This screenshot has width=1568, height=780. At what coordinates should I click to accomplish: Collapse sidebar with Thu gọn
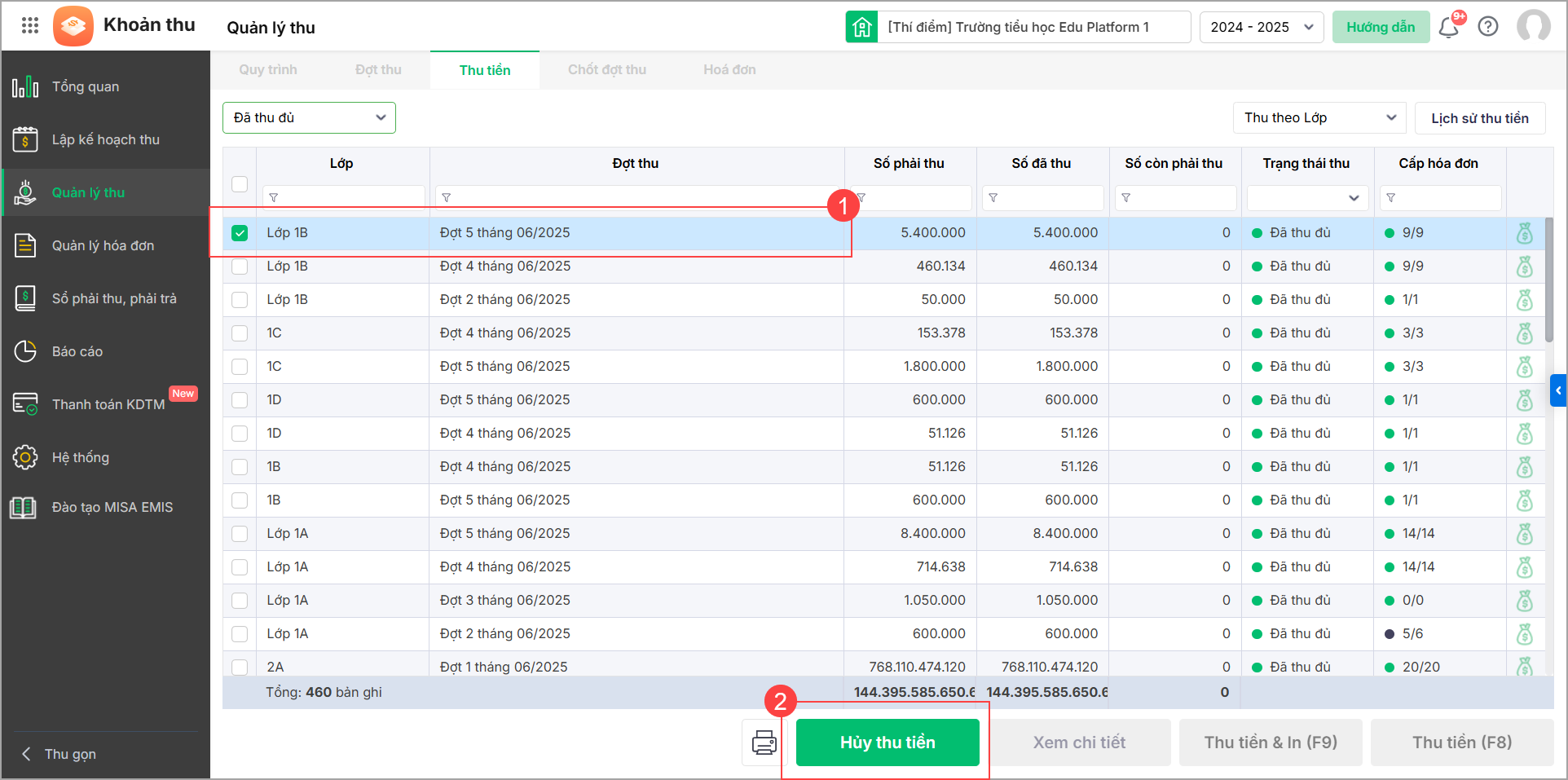[59, 754]
